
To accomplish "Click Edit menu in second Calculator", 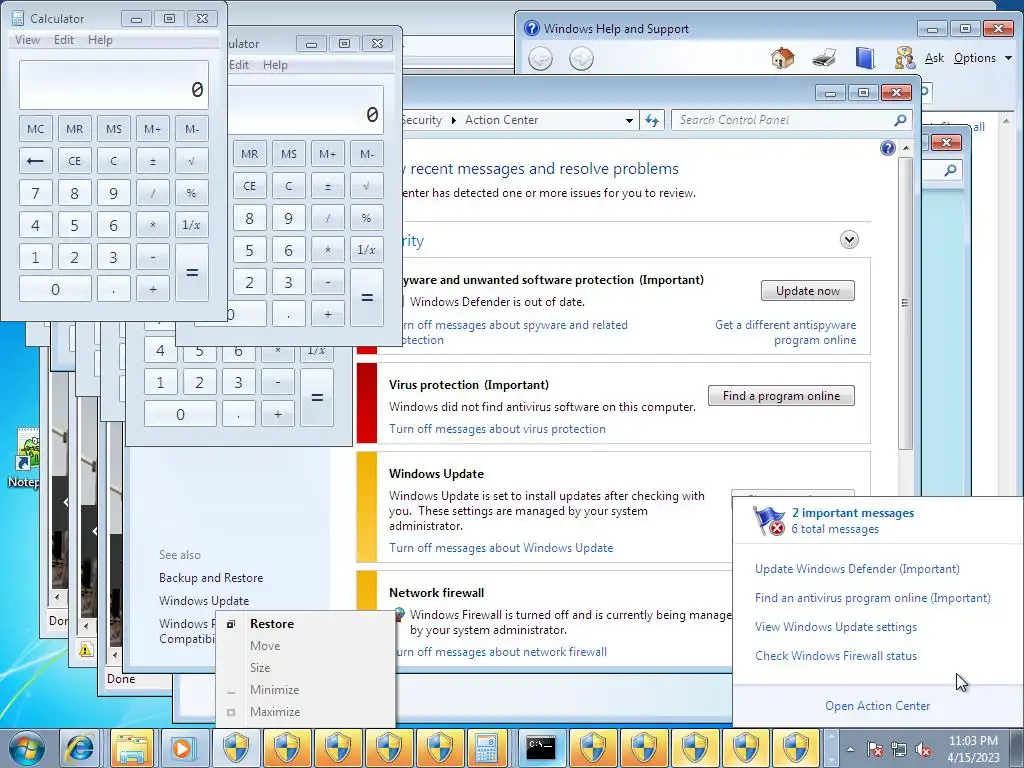I will (x=239, y=65).
